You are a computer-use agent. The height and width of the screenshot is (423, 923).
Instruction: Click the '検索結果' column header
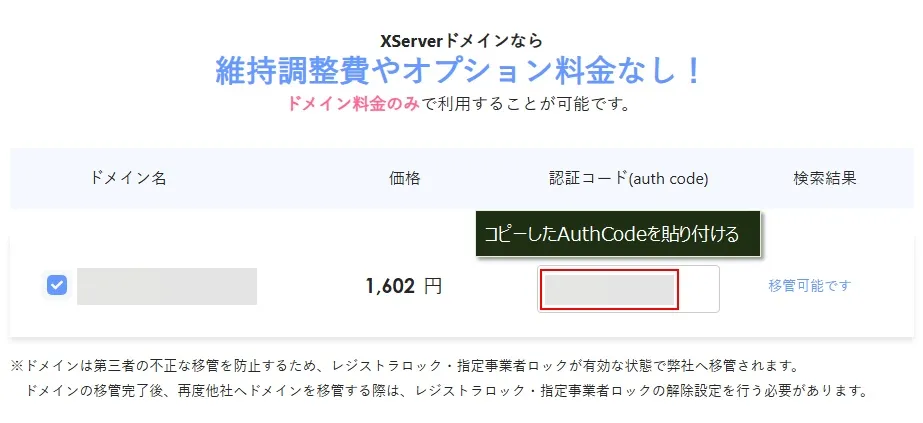824,179
